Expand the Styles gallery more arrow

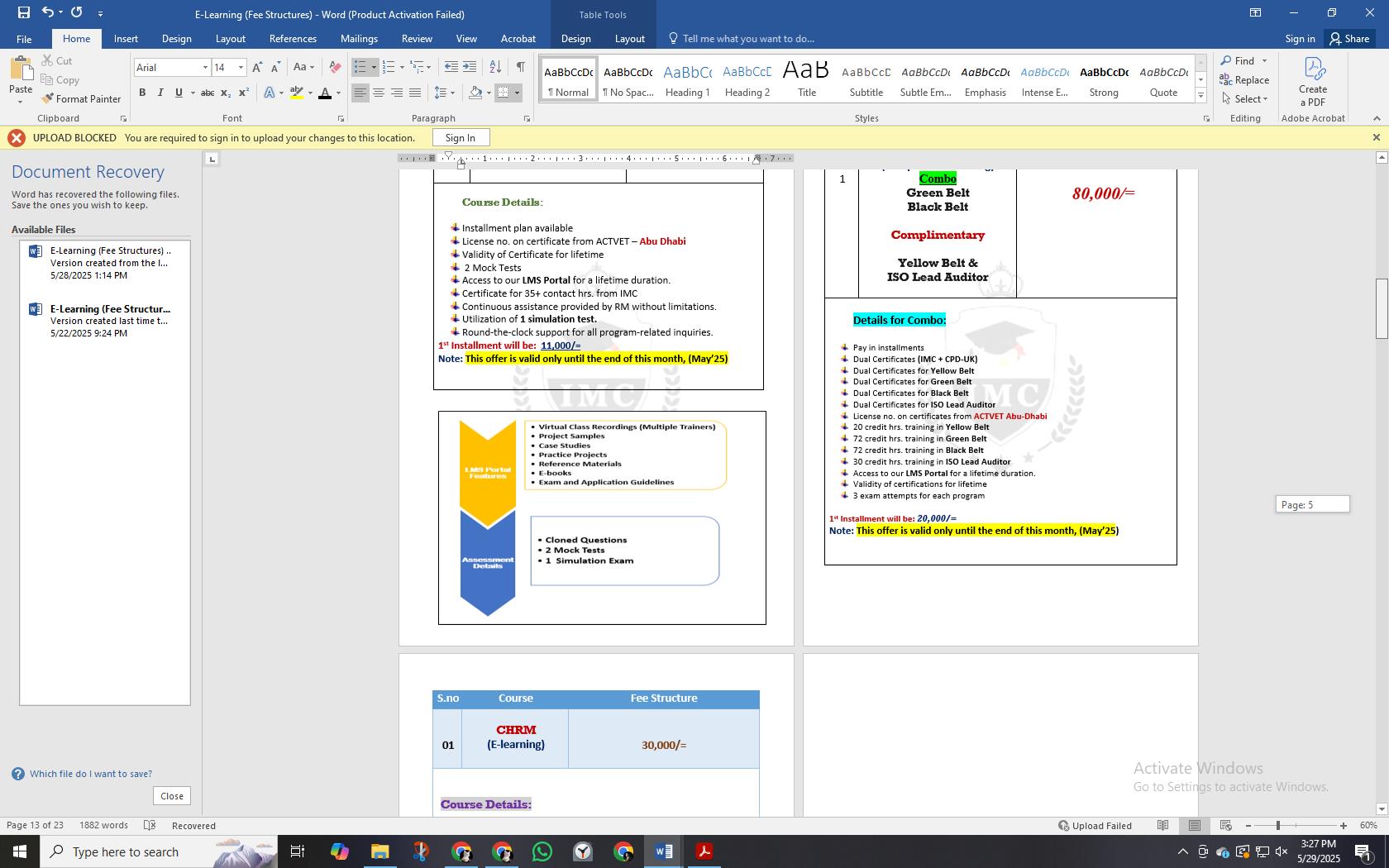[1201, 96]
